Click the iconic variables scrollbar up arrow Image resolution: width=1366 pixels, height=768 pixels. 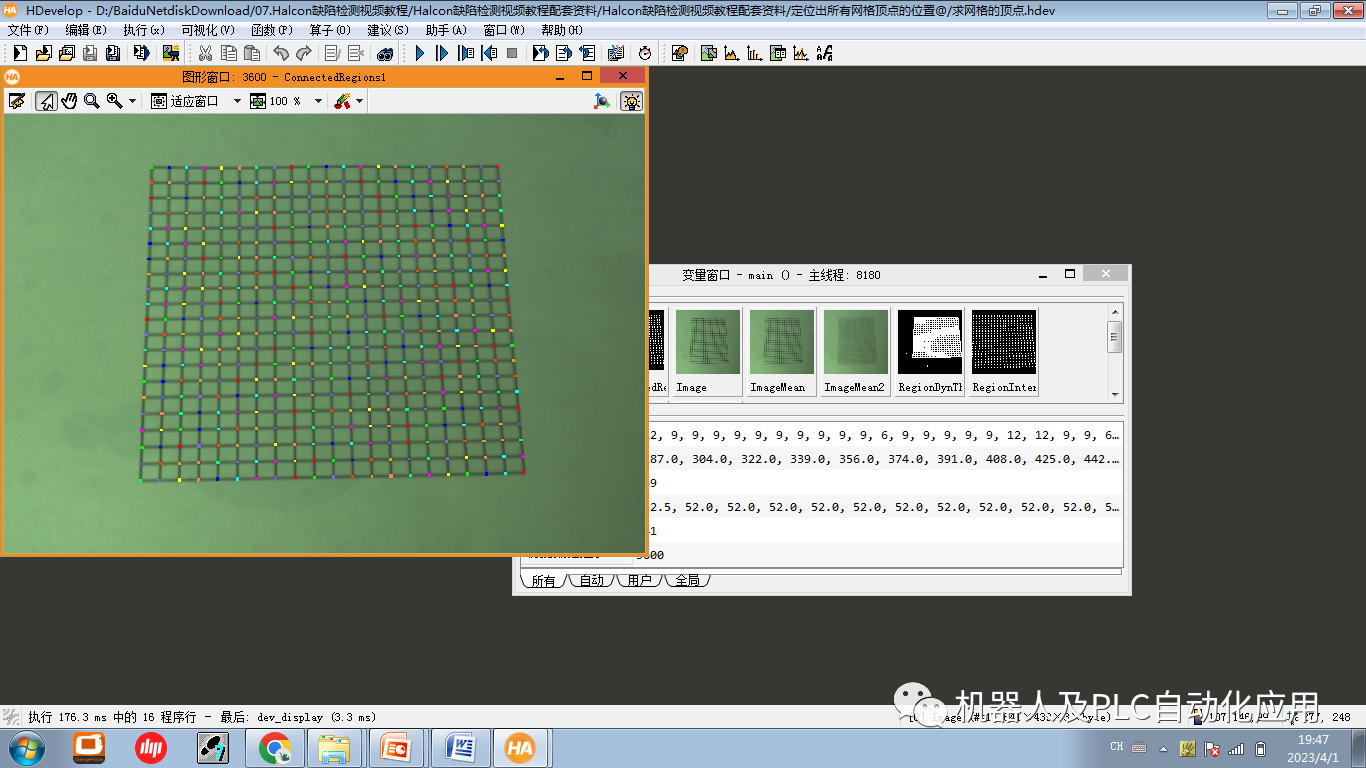(1115, 310)
